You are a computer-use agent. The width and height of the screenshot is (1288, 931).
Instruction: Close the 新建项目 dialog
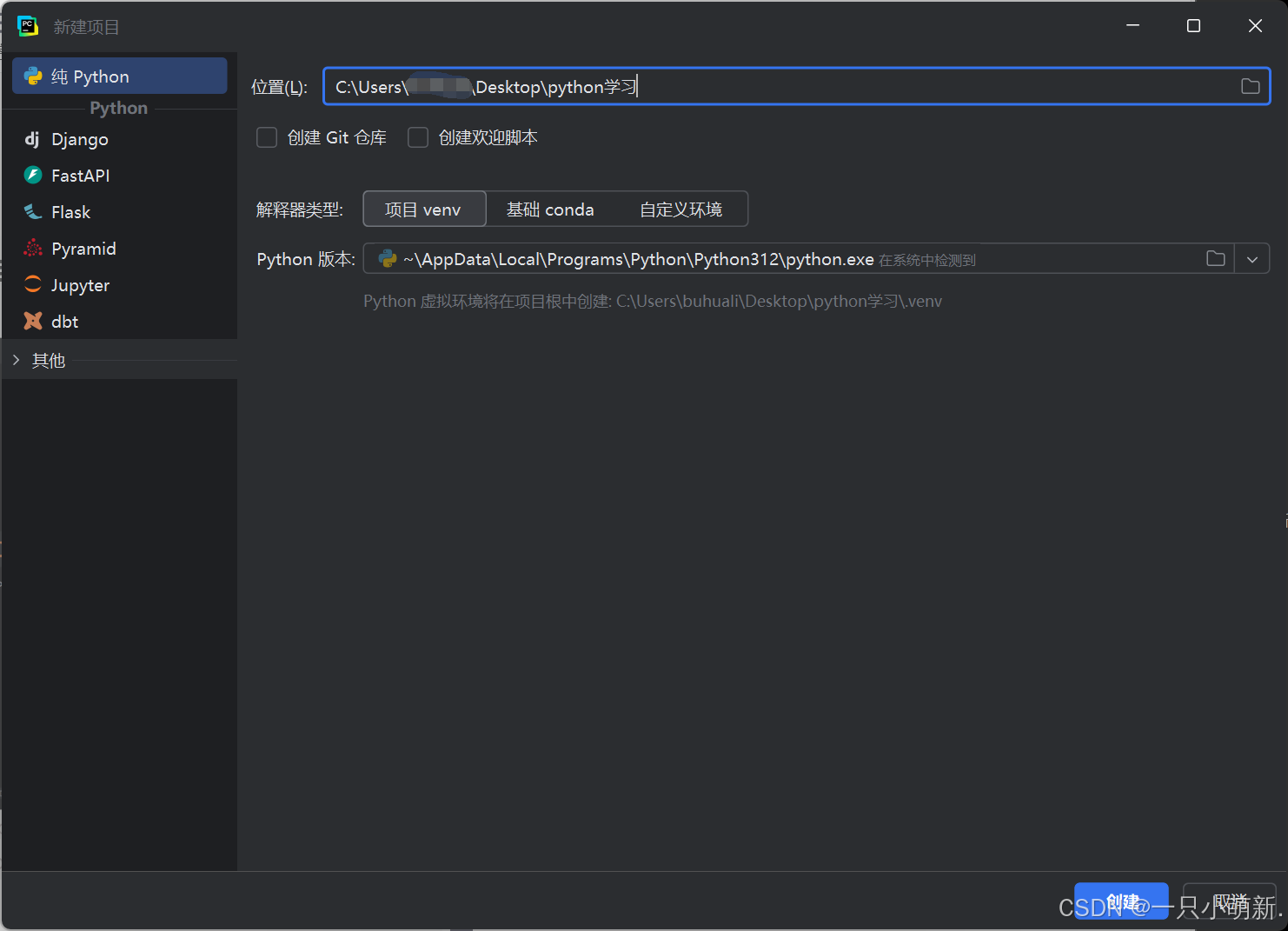[x=1255, y=26]
